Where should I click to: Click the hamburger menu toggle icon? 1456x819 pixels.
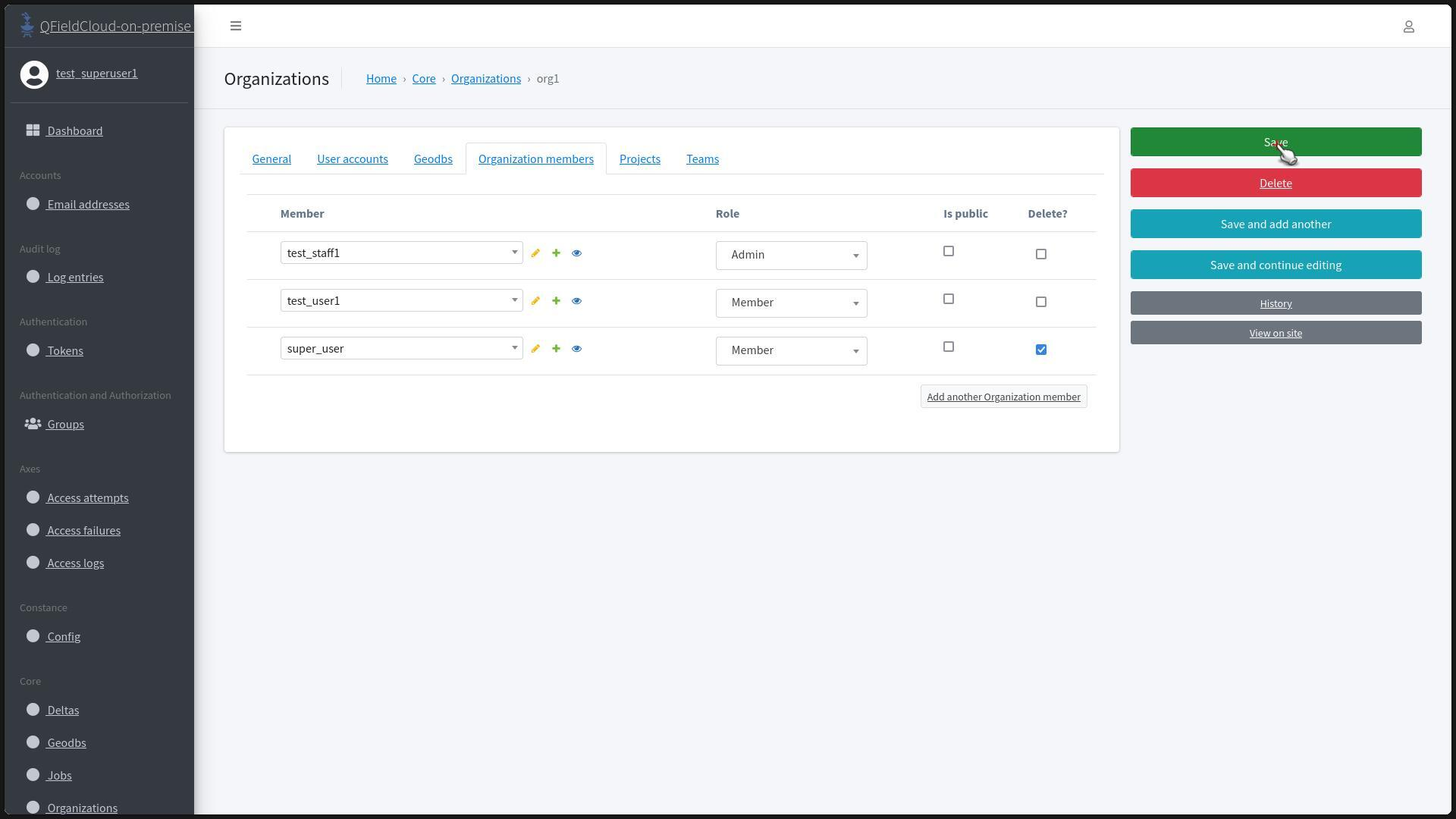tap(236, 26)
